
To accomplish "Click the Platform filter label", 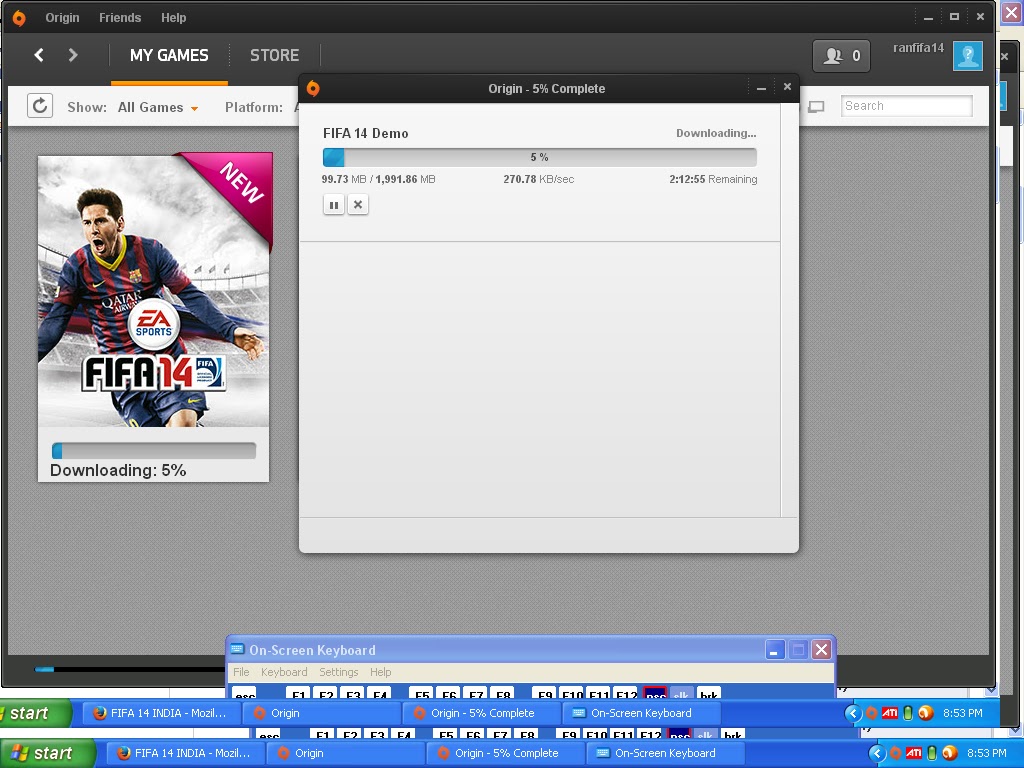I will [254, 107].
